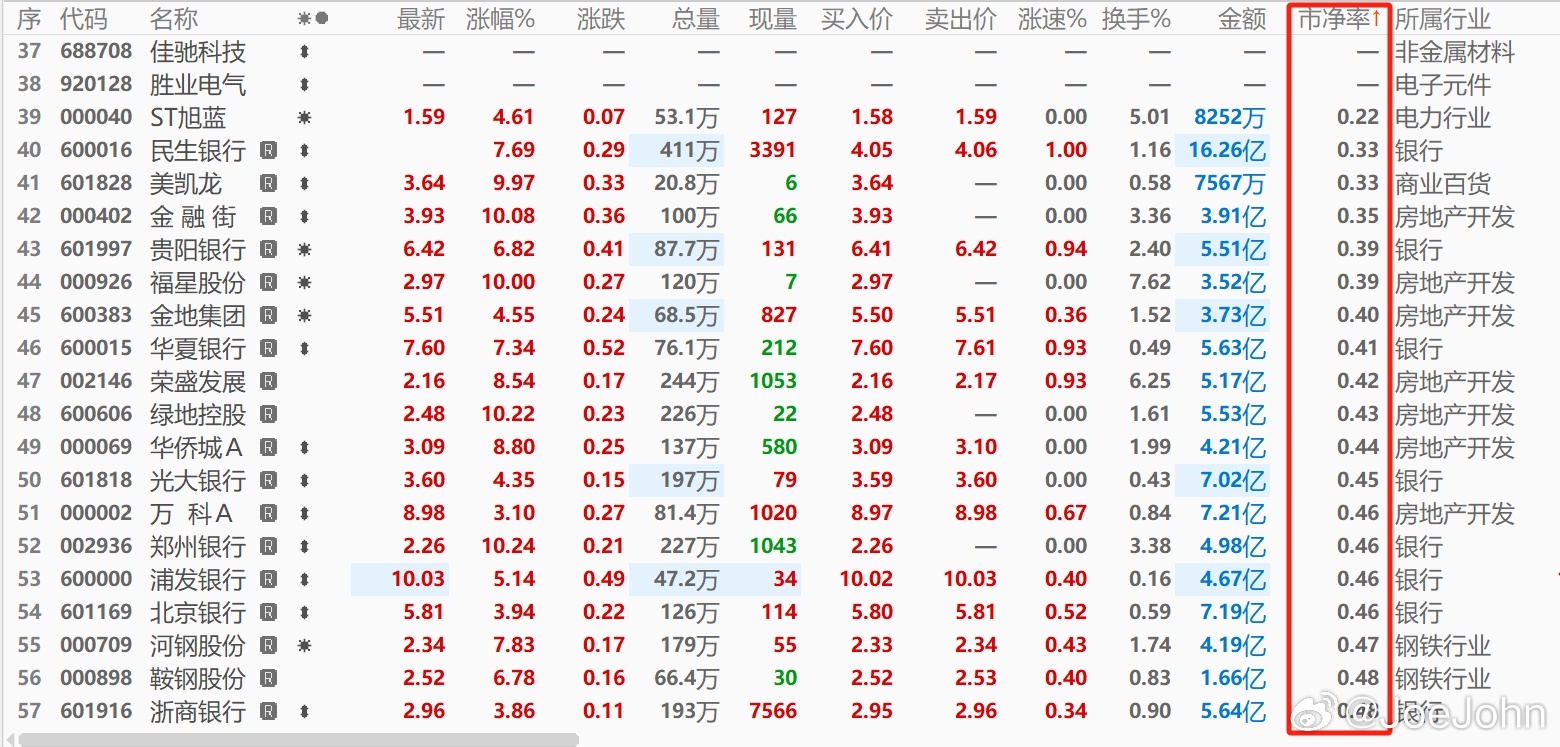
Task: Click 非金属材料 industry cell
Action: [x=1455, y=52]
